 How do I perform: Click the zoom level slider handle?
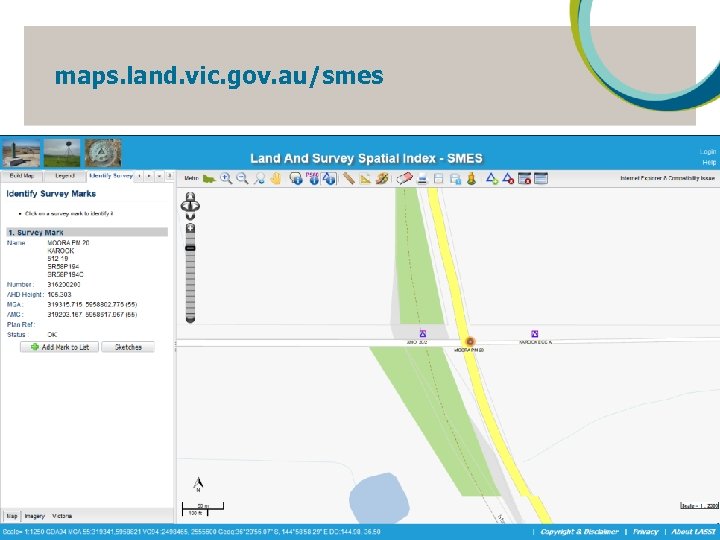(x=190, y=248)
